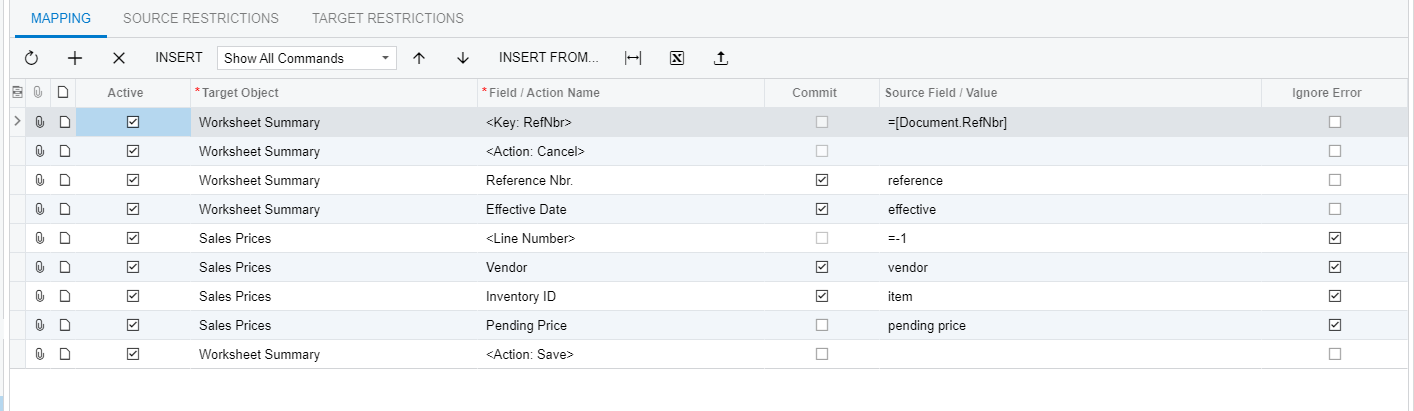The width and height of the screenshot is (1414, 411).
Task: Move the row up with the up arrow
Action: 419,58
